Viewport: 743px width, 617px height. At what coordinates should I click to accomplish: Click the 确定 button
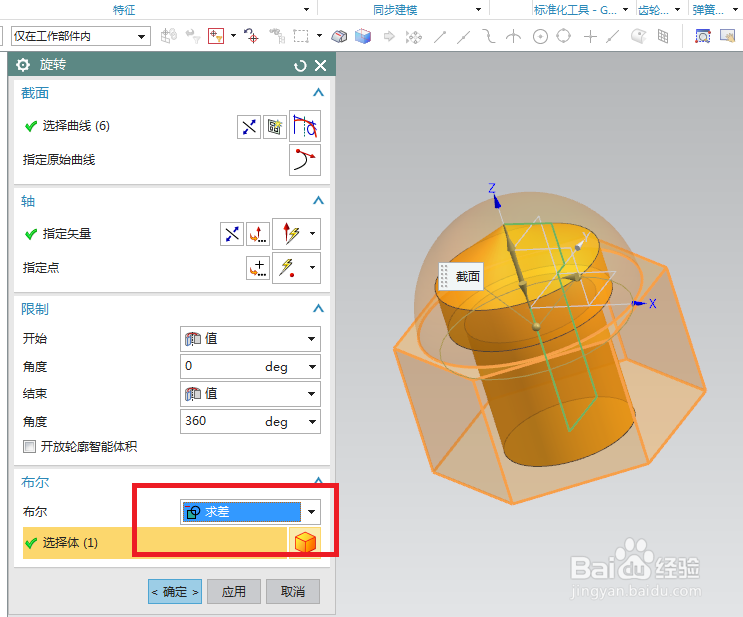pos(175,591)
